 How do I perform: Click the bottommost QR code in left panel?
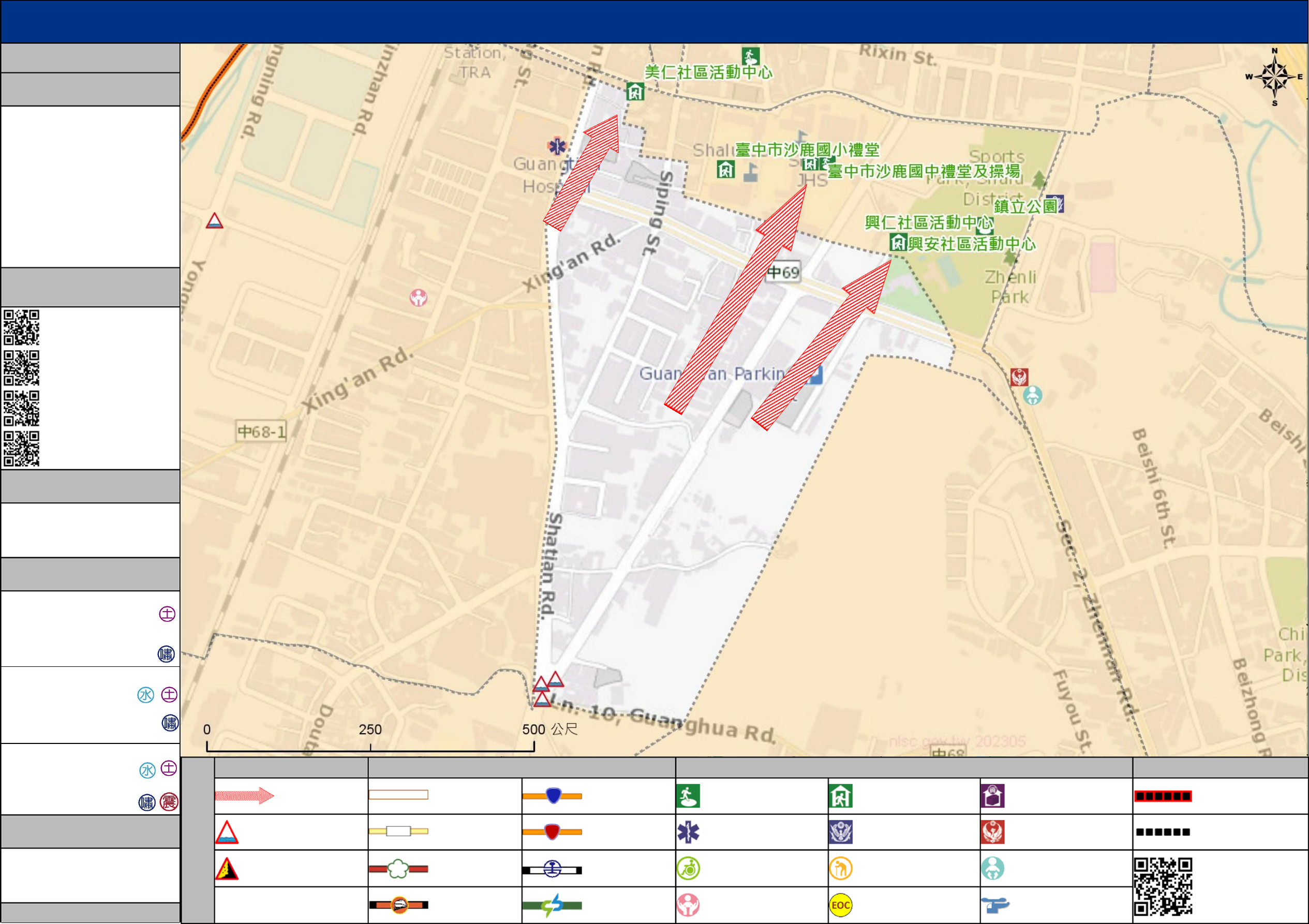tap(21, 449)
